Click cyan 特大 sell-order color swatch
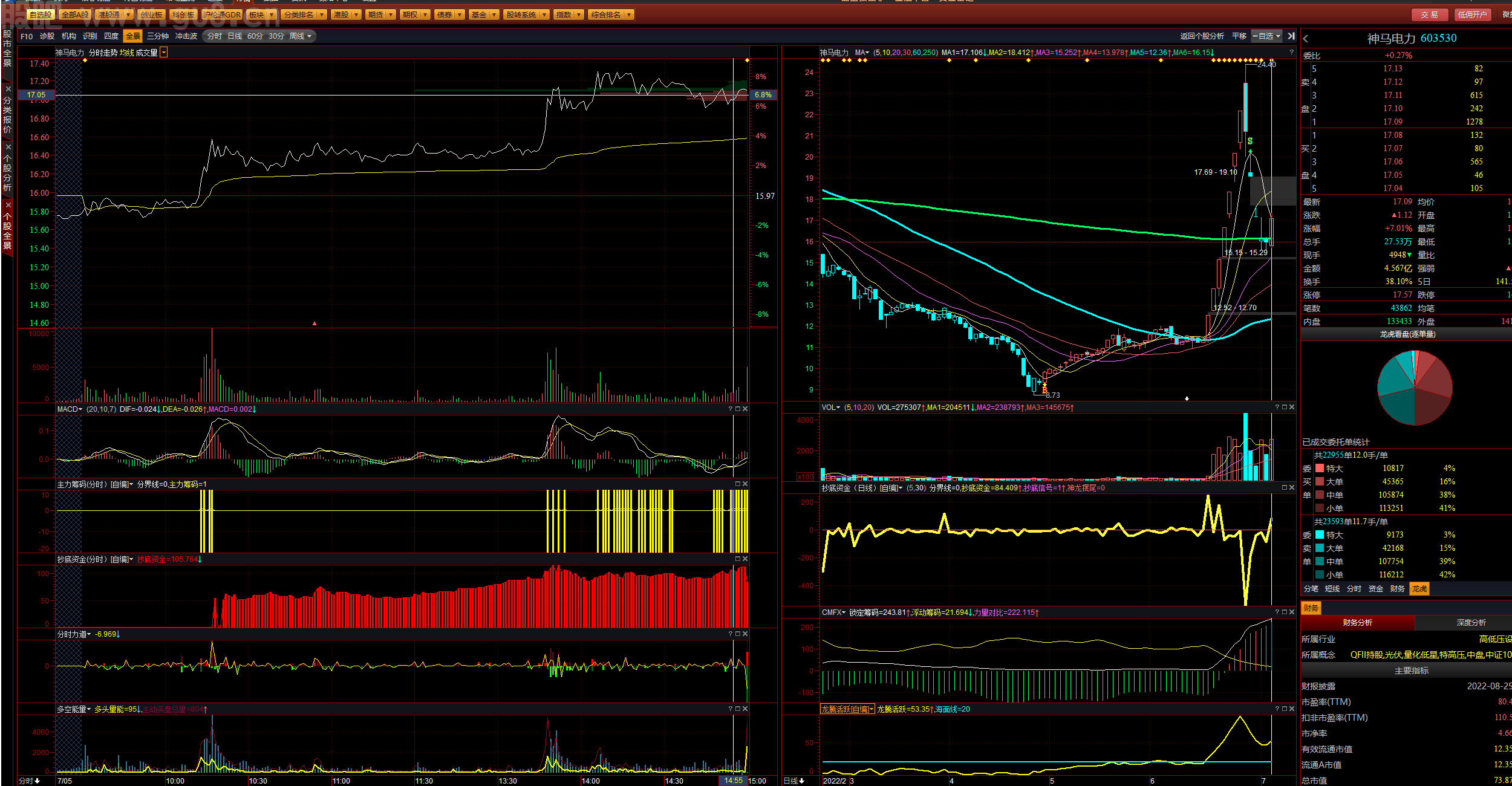The image size is (1512, 786). pos(1320,534)
